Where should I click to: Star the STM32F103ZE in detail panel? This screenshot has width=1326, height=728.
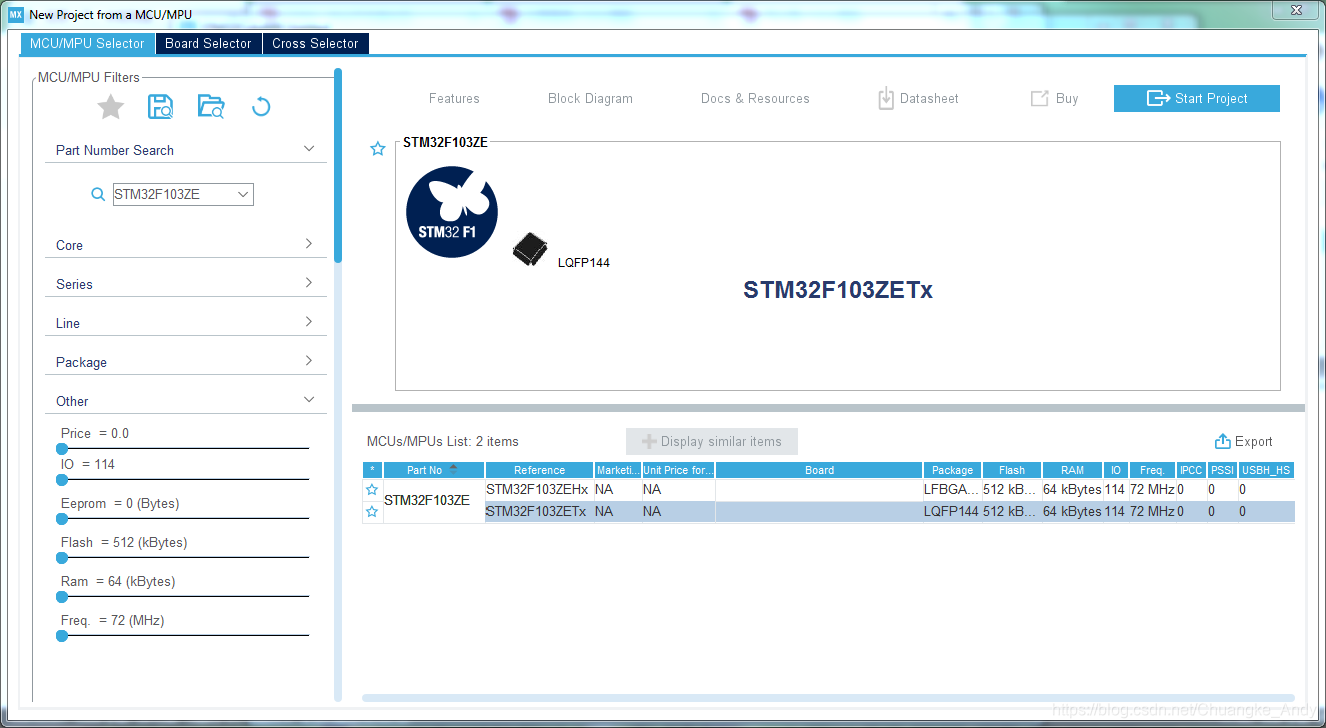(x=378, y=149)
